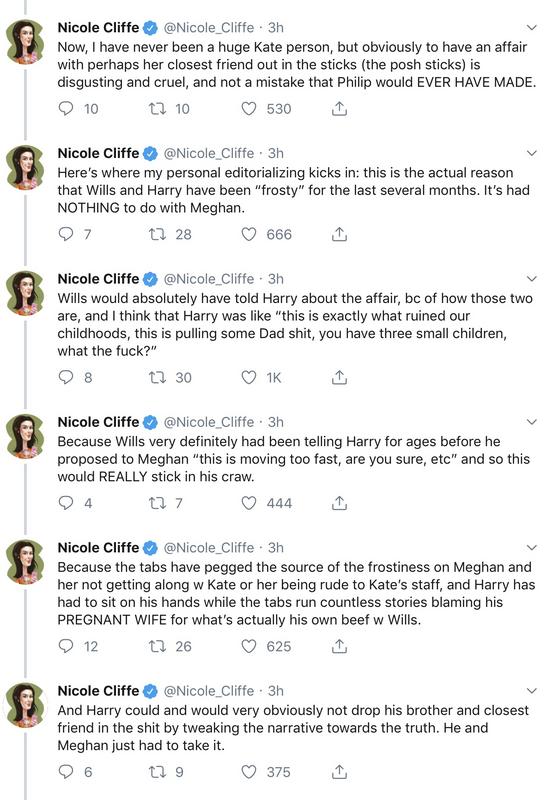Toggle like on the tweet with 375 likes
The image size is (548, 800).
(x=248, y=772)
